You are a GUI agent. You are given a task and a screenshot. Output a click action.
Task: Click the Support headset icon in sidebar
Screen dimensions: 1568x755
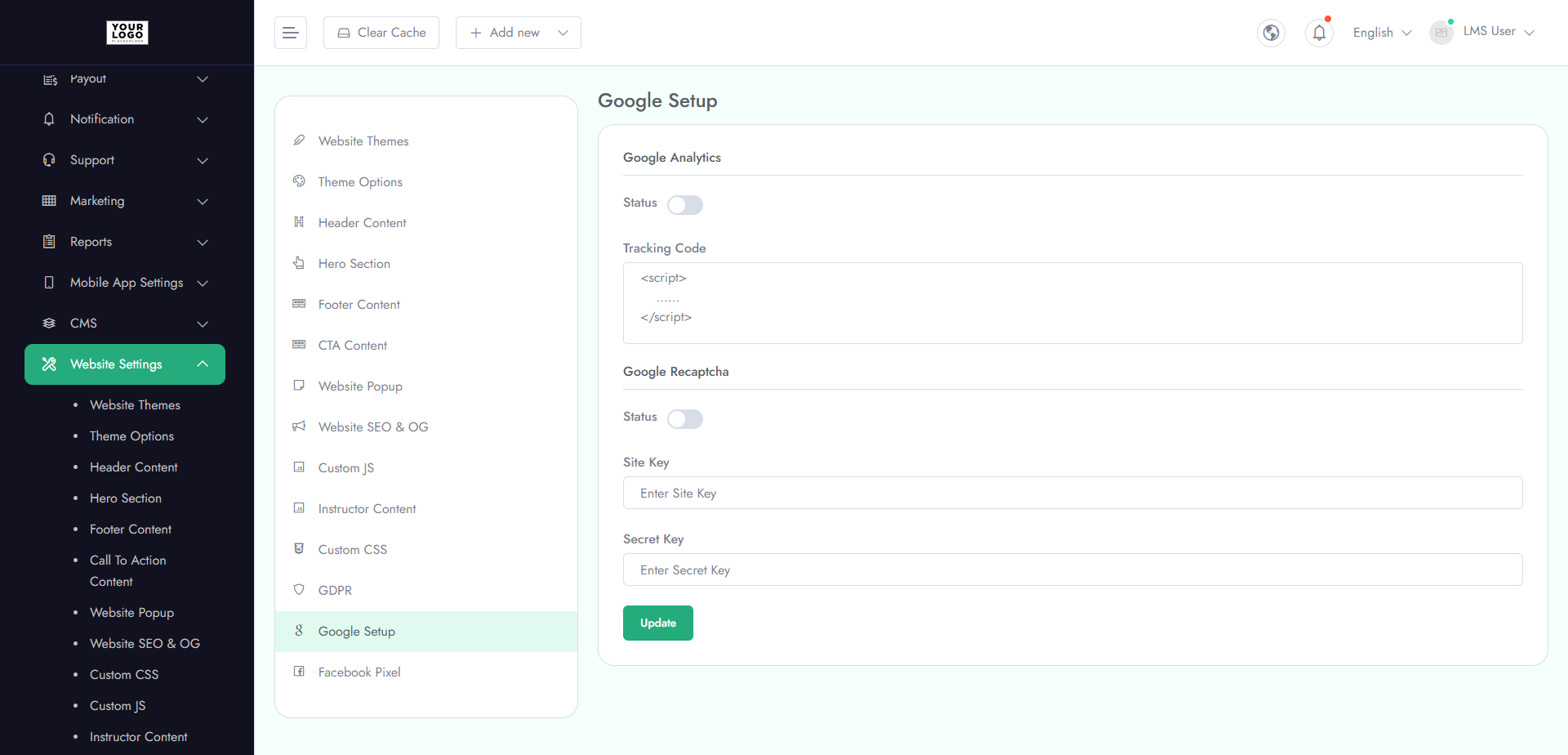tap(49, 160)
